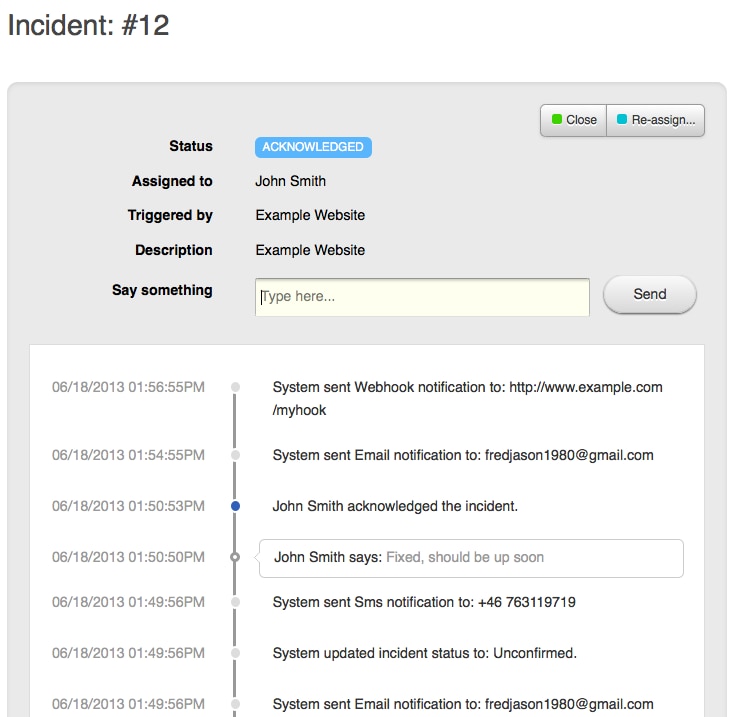The width and height of the screenshot is (736, 717).
Task: Click the Incident: #12 page heading
Action: [88, 25]
